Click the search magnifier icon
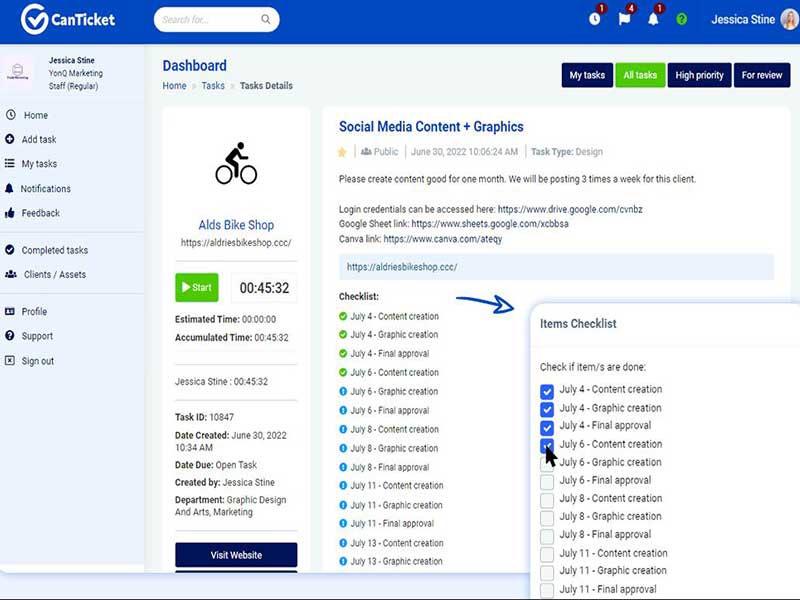800x600 pixels. pyautogui.click(x=266, y=19)
